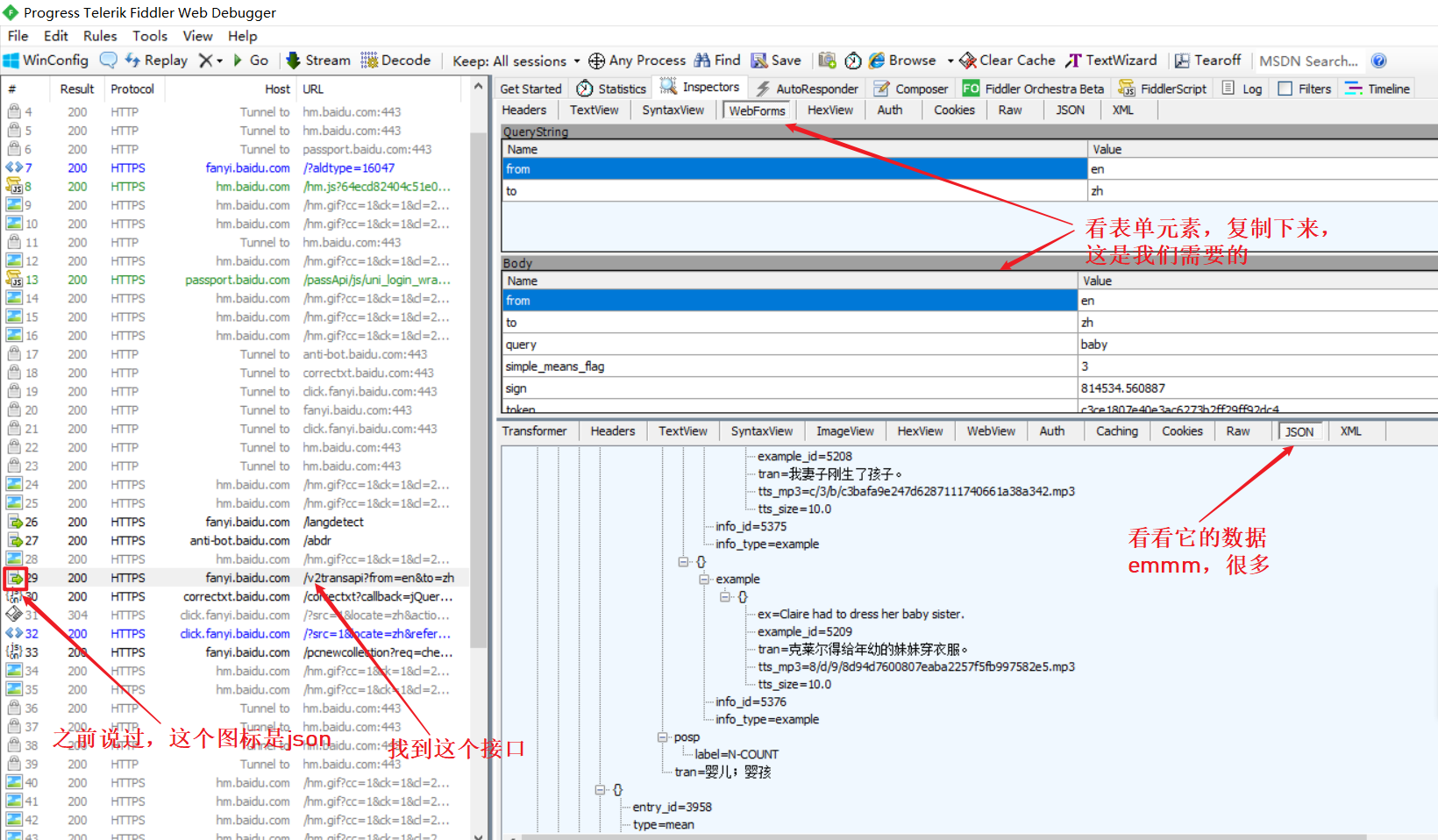The width and height of the screenshot is (1438, 840).
Task: Select the query row in Body table
Action: [x=969, y=345]
